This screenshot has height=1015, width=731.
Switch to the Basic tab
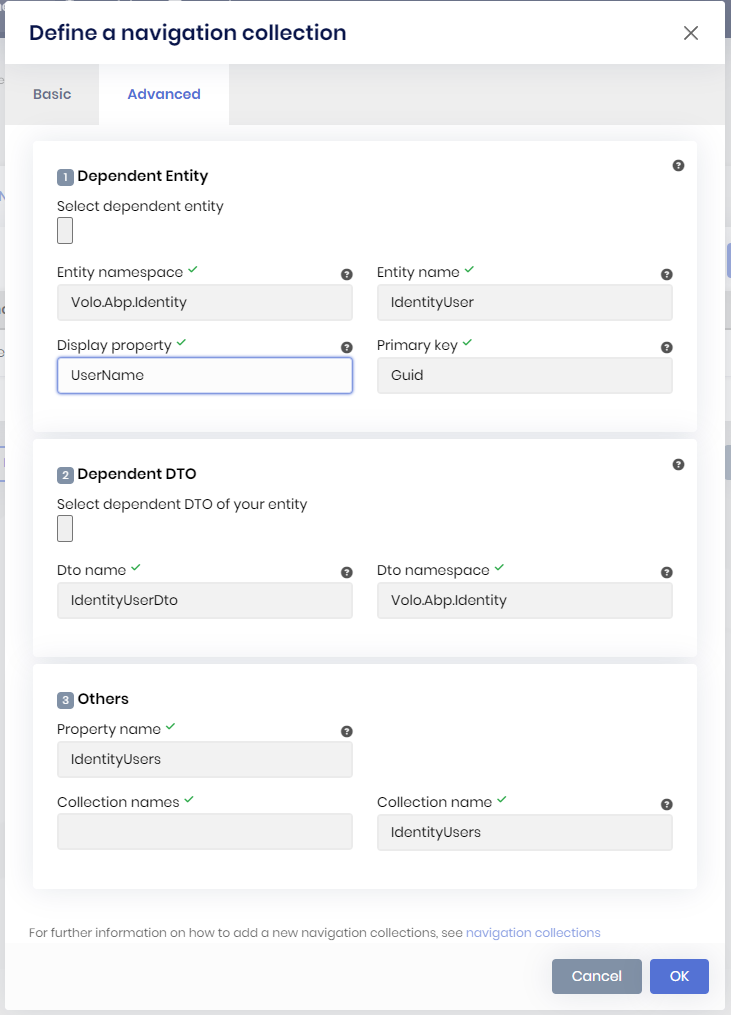tap(52, 94)
